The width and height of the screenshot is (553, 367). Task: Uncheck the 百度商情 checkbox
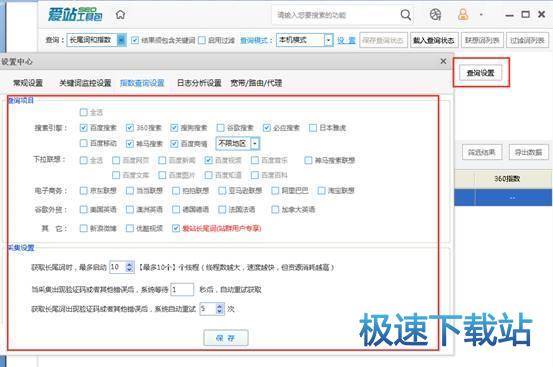tap(174, 143)
